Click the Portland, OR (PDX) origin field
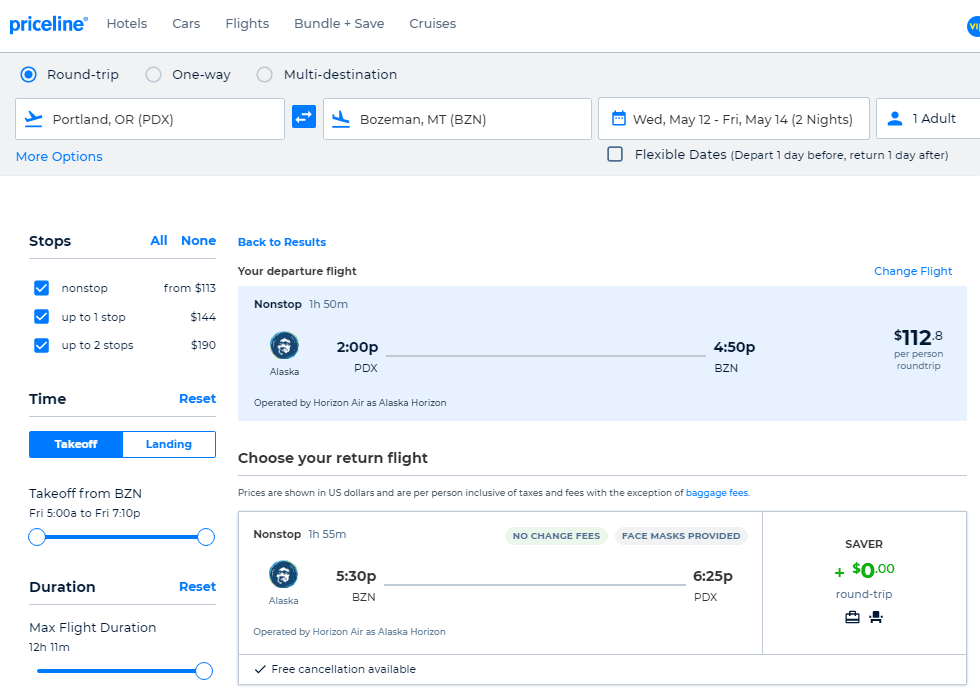Image resolution: width=980 pixels, height=692 pixels. (150, 119)
